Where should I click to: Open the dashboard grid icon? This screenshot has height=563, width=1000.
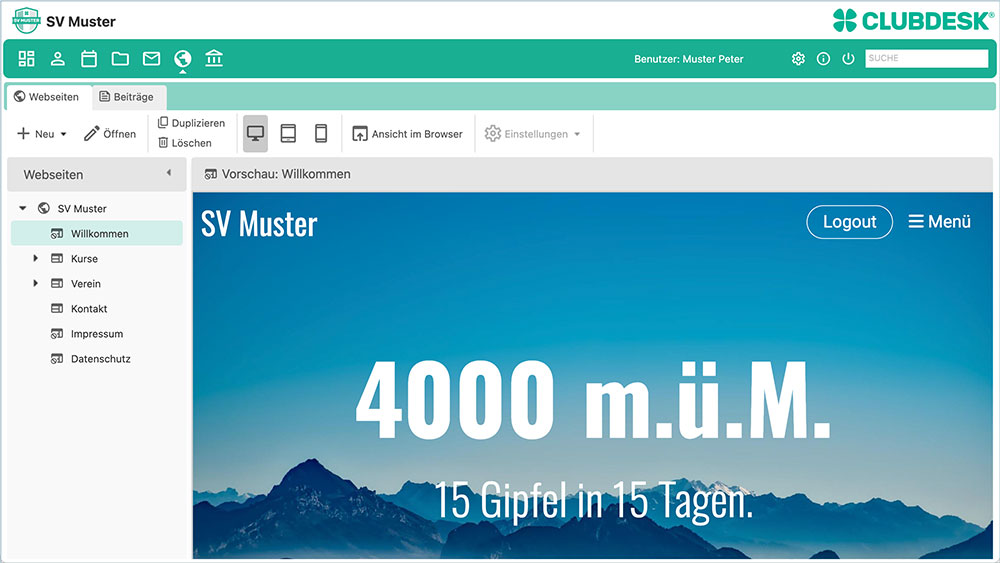coord(26,59)
